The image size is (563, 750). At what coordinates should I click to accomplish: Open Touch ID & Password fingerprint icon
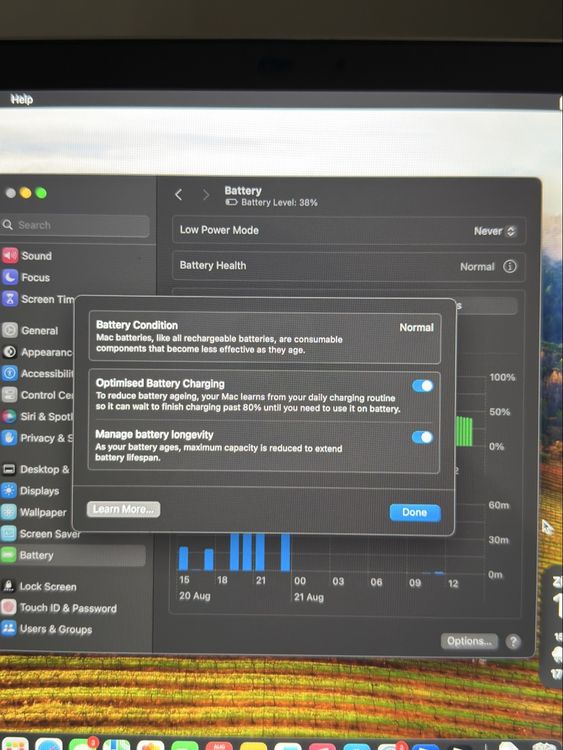(x=9, y=607)
